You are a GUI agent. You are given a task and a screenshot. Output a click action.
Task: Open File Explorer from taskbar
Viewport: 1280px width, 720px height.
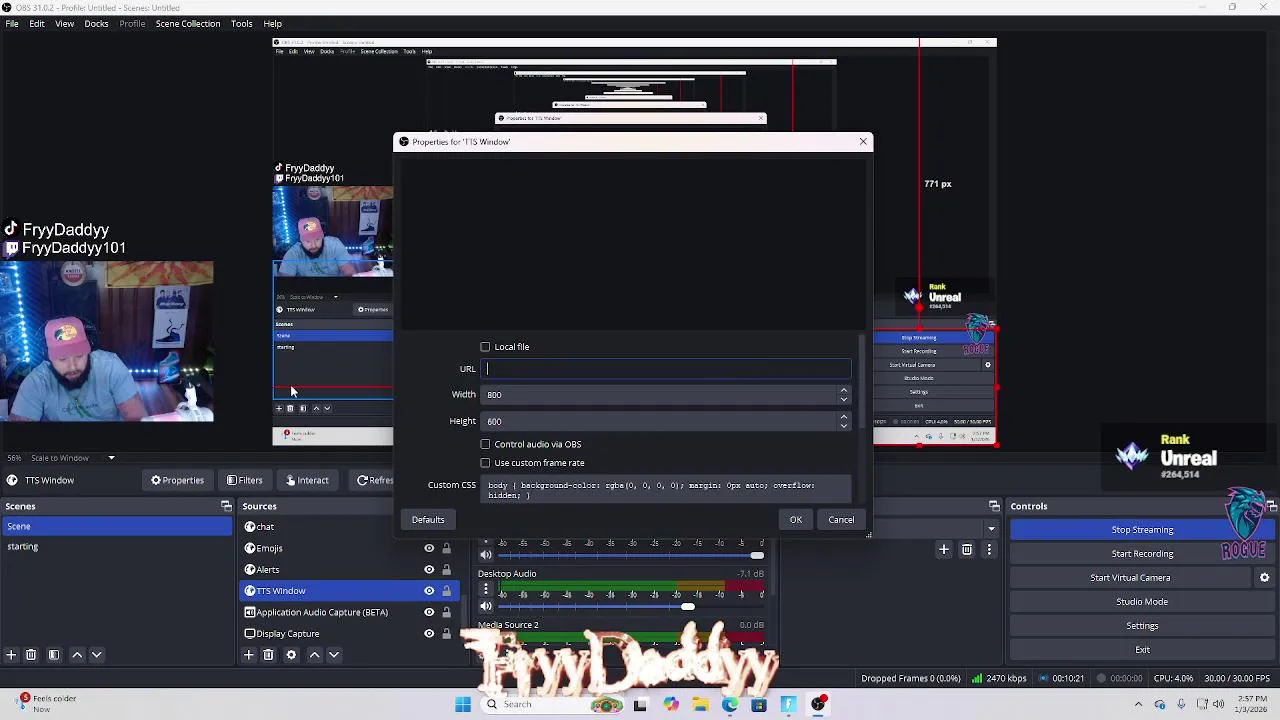700,704
